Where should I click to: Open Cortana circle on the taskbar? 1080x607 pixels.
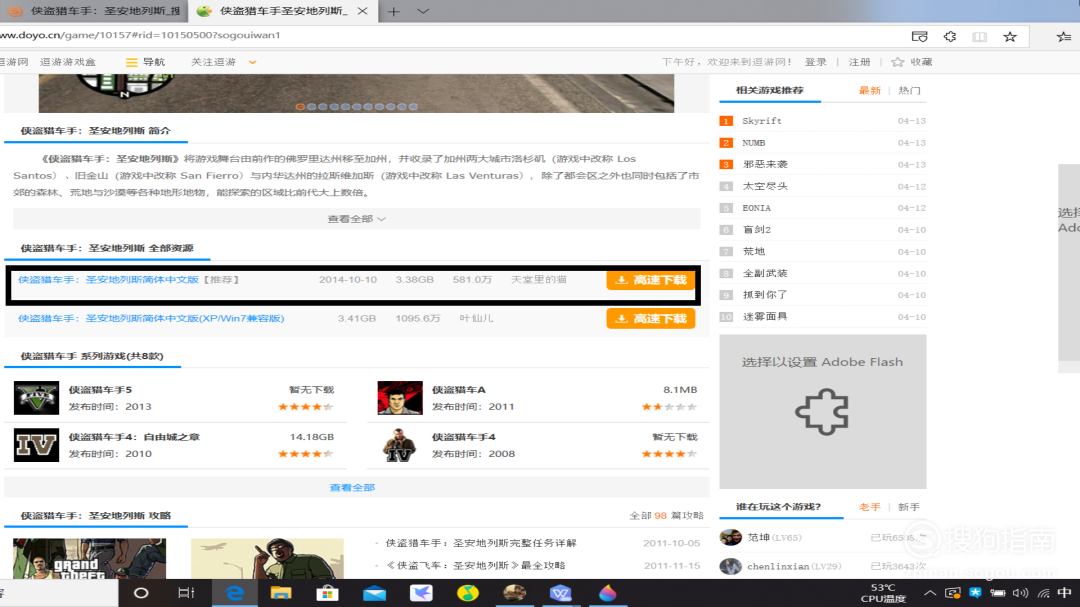tap(141, 593)
